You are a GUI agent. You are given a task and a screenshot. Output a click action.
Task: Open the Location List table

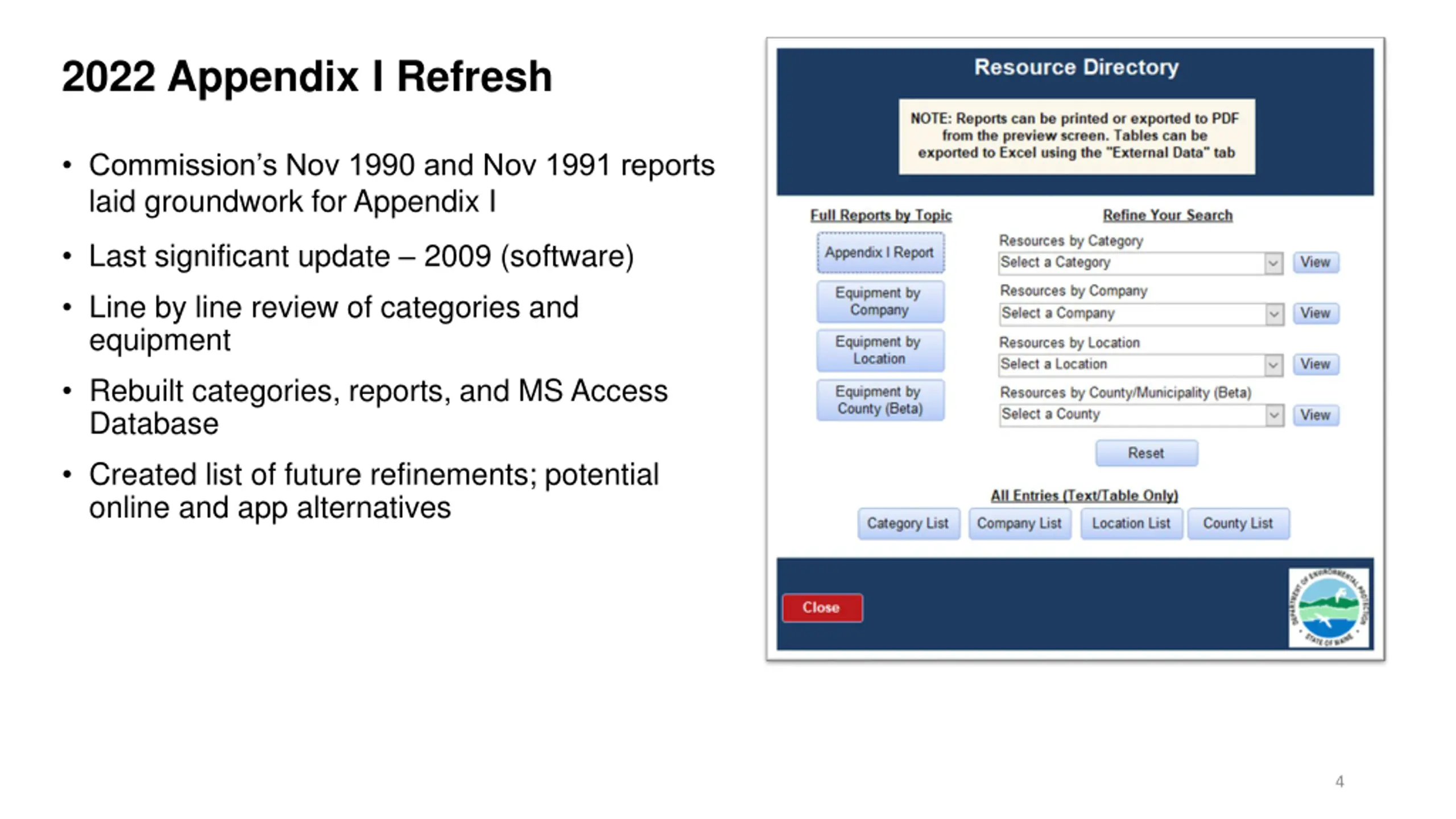click(1131, 523)
